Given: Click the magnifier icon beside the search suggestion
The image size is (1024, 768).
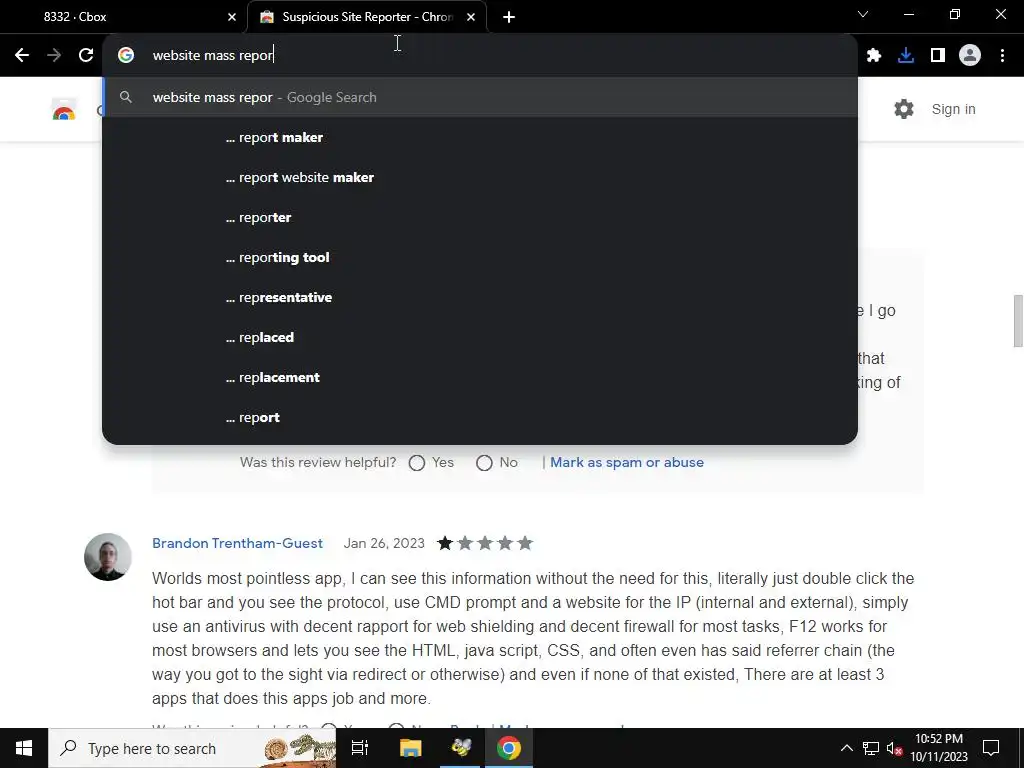Looking at the screenshot, I should 126,97.
